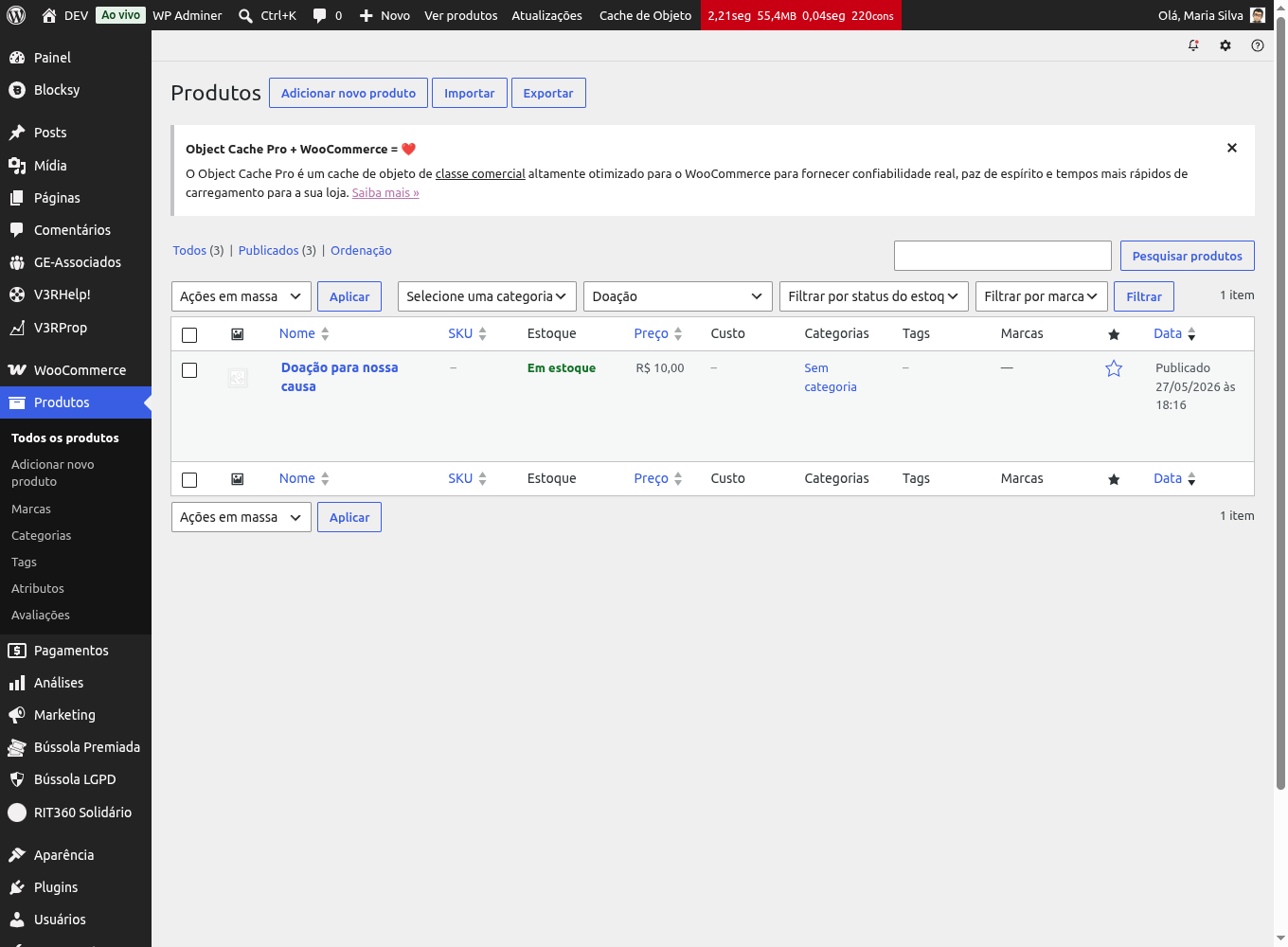The height and width of the screenshot is (947, 1288).
Task: Select all products via header checkbox
Action: tap(189, 335)
